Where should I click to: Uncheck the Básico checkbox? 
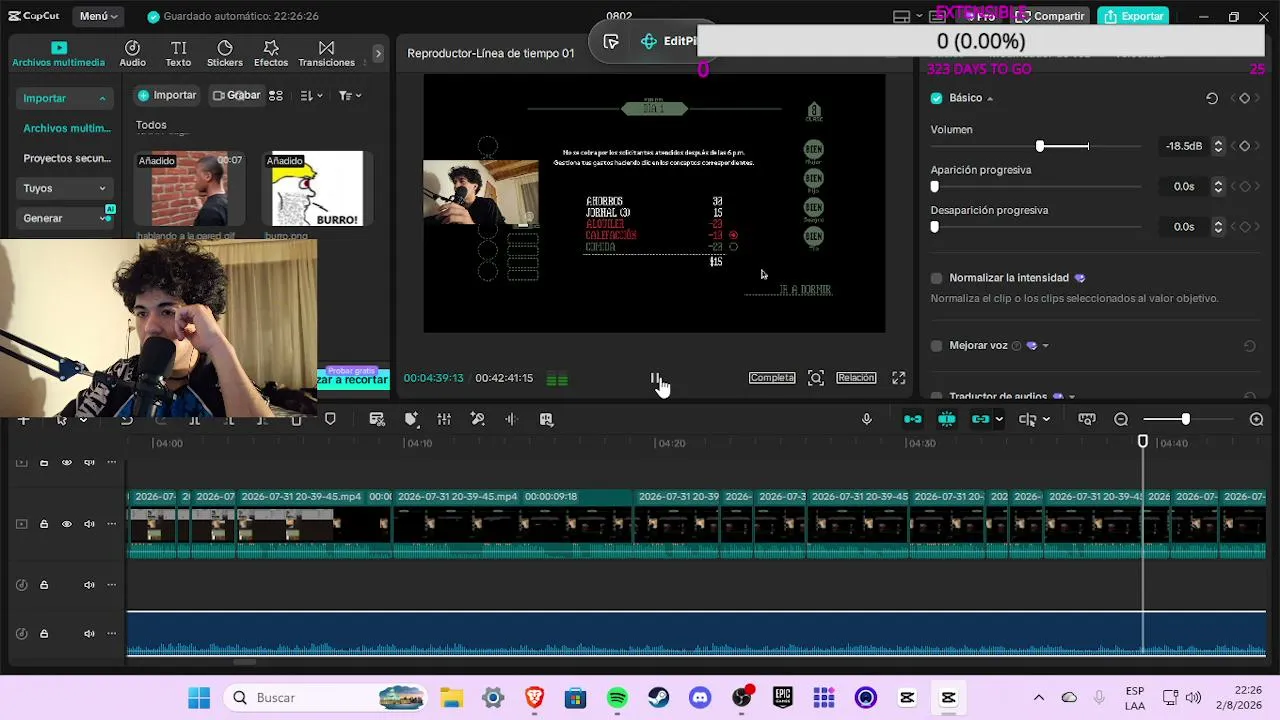click(936, 98)
